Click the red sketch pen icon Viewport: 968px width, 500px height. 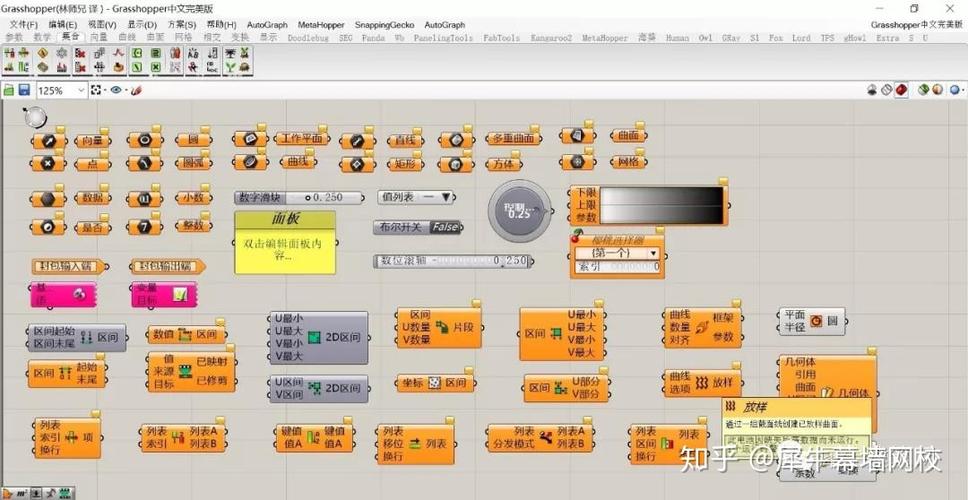(x=136, y=90)
